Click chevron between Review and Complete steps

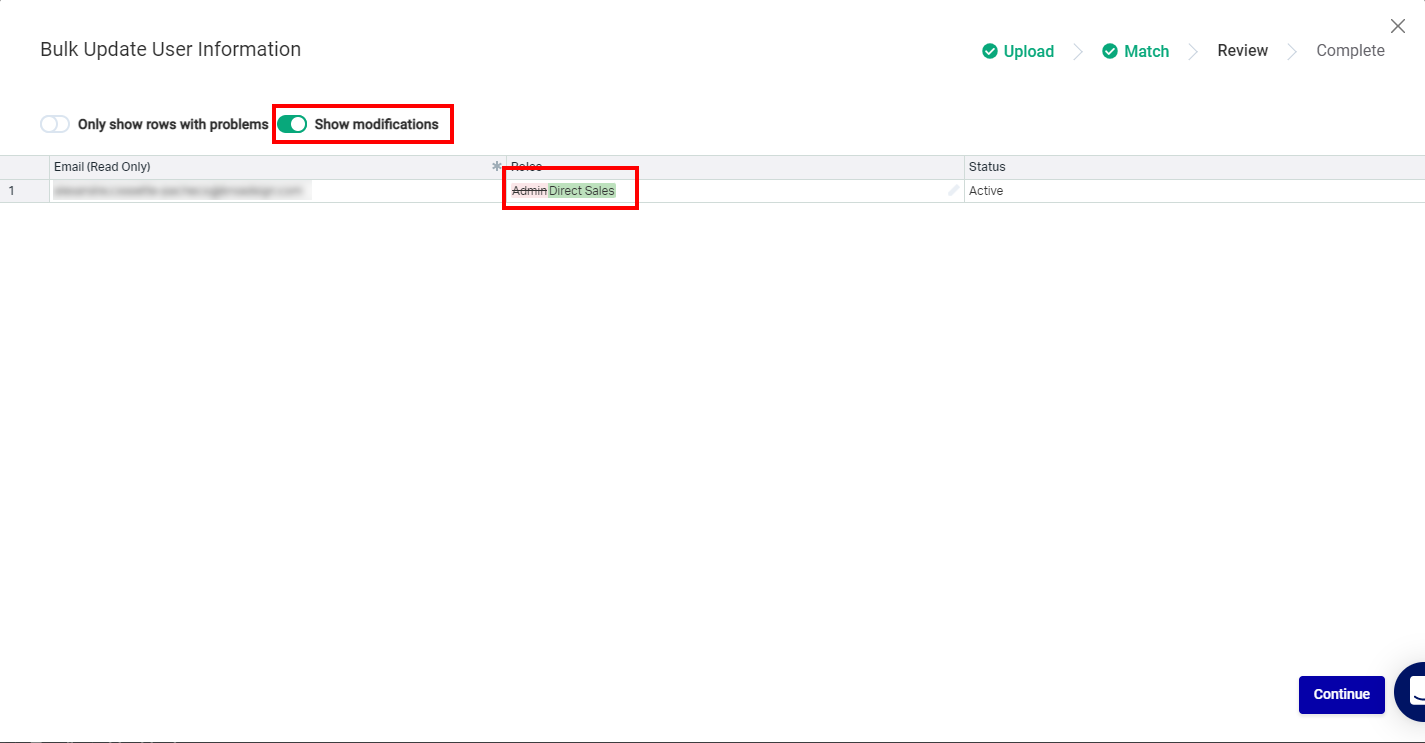click(x=1292, y=51)
